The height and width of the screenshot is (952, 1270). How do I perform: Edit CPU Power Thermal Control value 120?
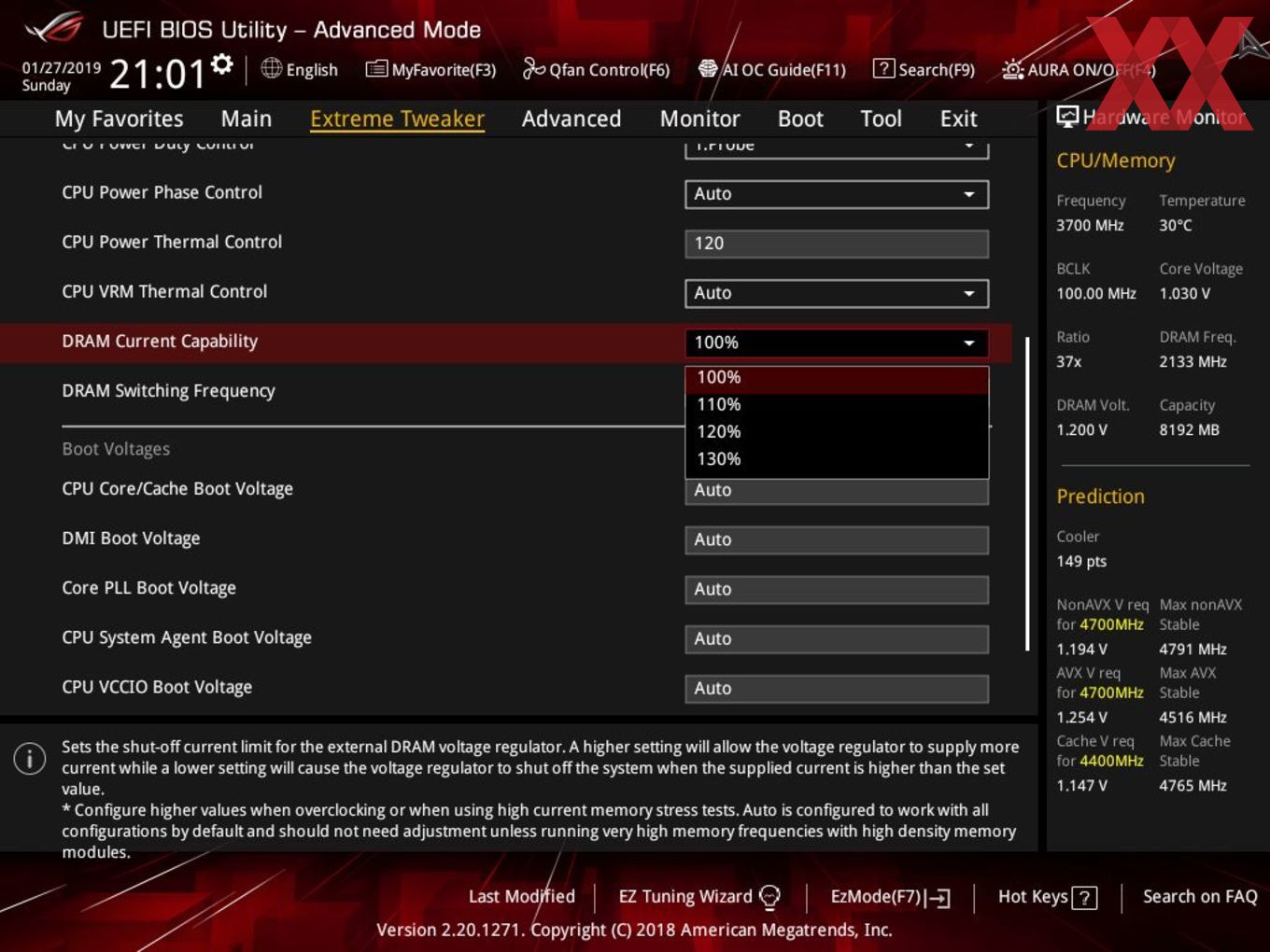pyautogui.click(x=837, y=244)
